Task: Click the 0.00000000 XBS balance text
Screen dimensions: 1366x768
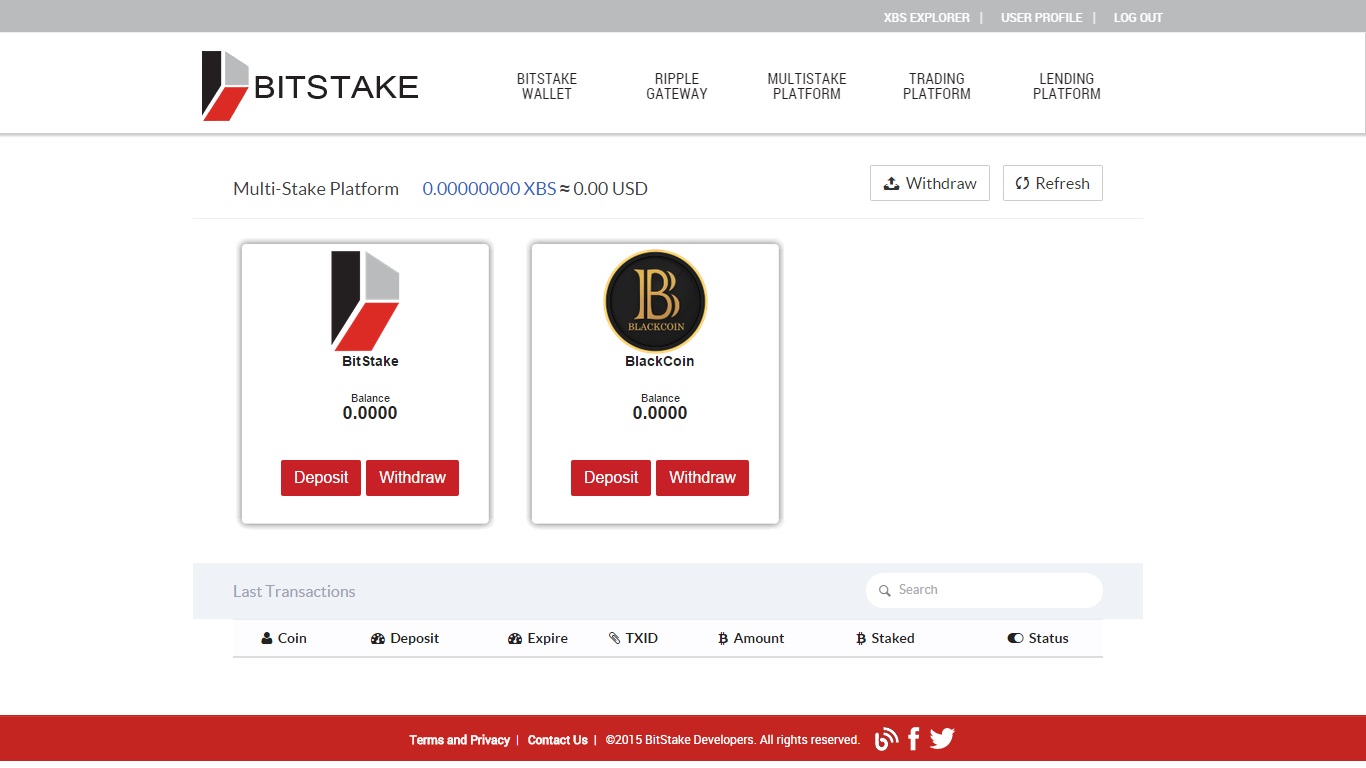Action: 489,188
